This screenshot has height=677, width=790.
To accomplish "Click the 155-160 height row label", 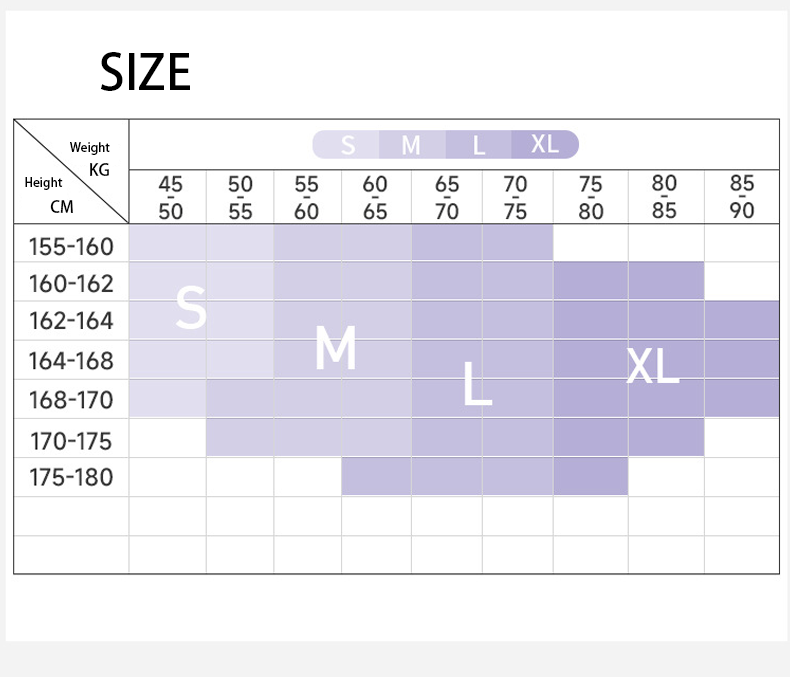I will [x=71, y=247].
